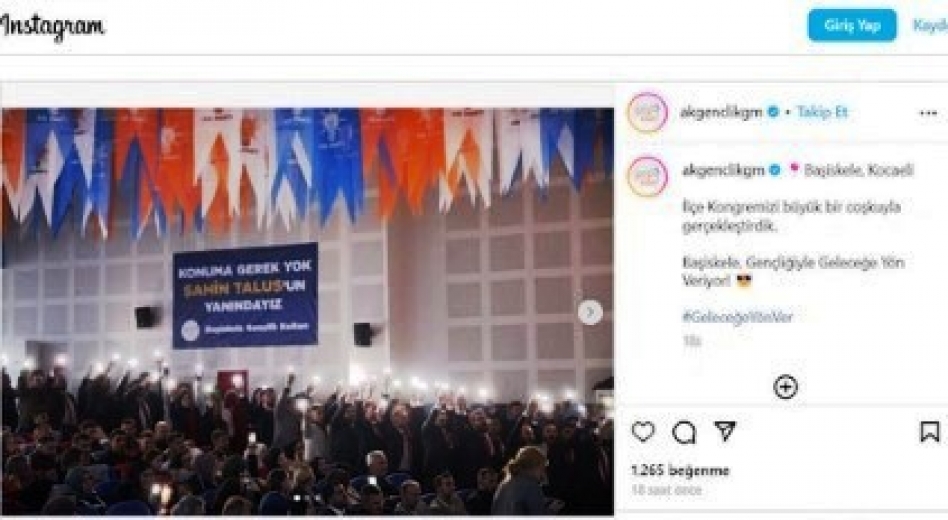Click akgenclikgm username in post header

[721, 112]
